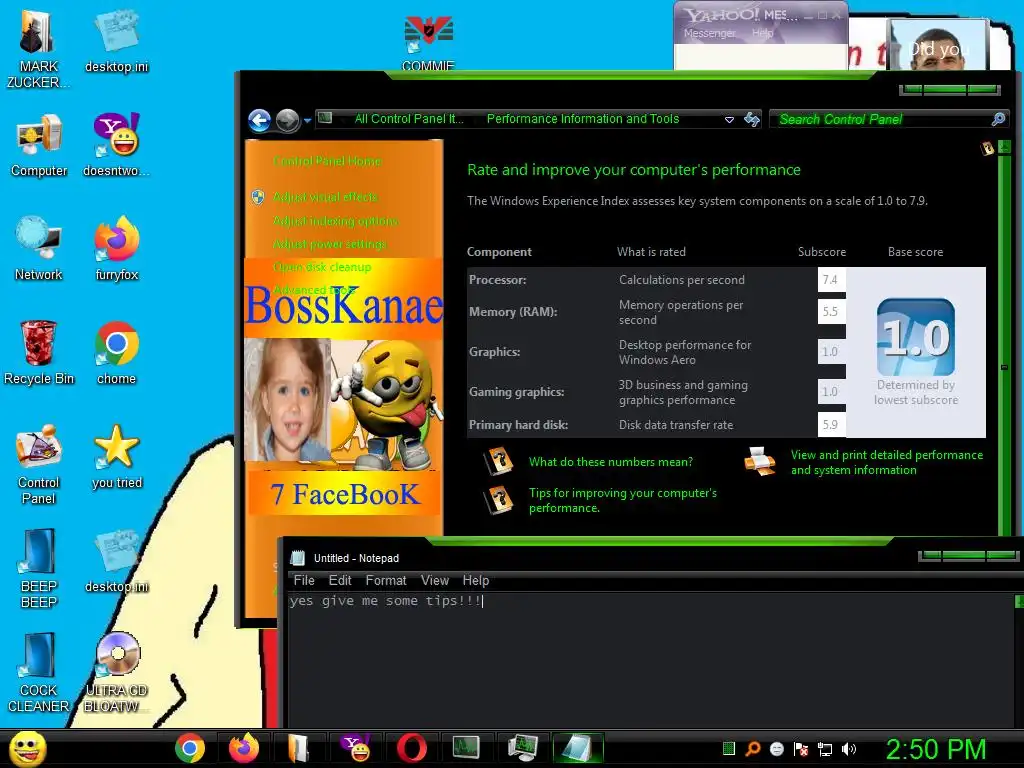Open the Yahoo Messenger 'Messenger' menu
Image resolution: width=1024 pixels, height=768 pixels.
click(x=710, y=33)
